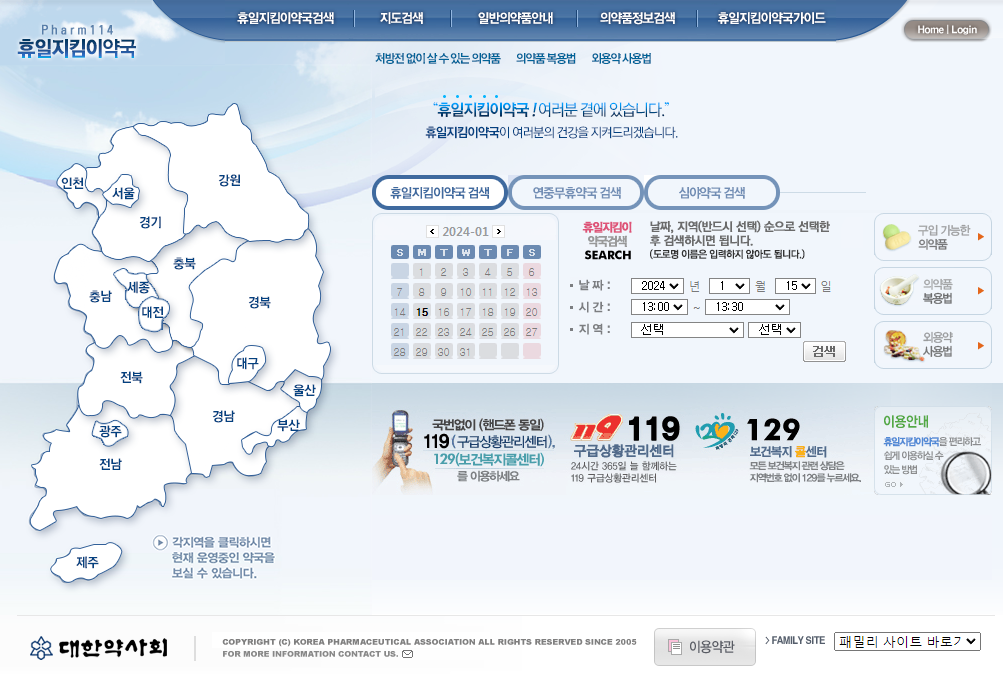
Task: Click the 대한약사회 logo
Action: tap(99, 648)
